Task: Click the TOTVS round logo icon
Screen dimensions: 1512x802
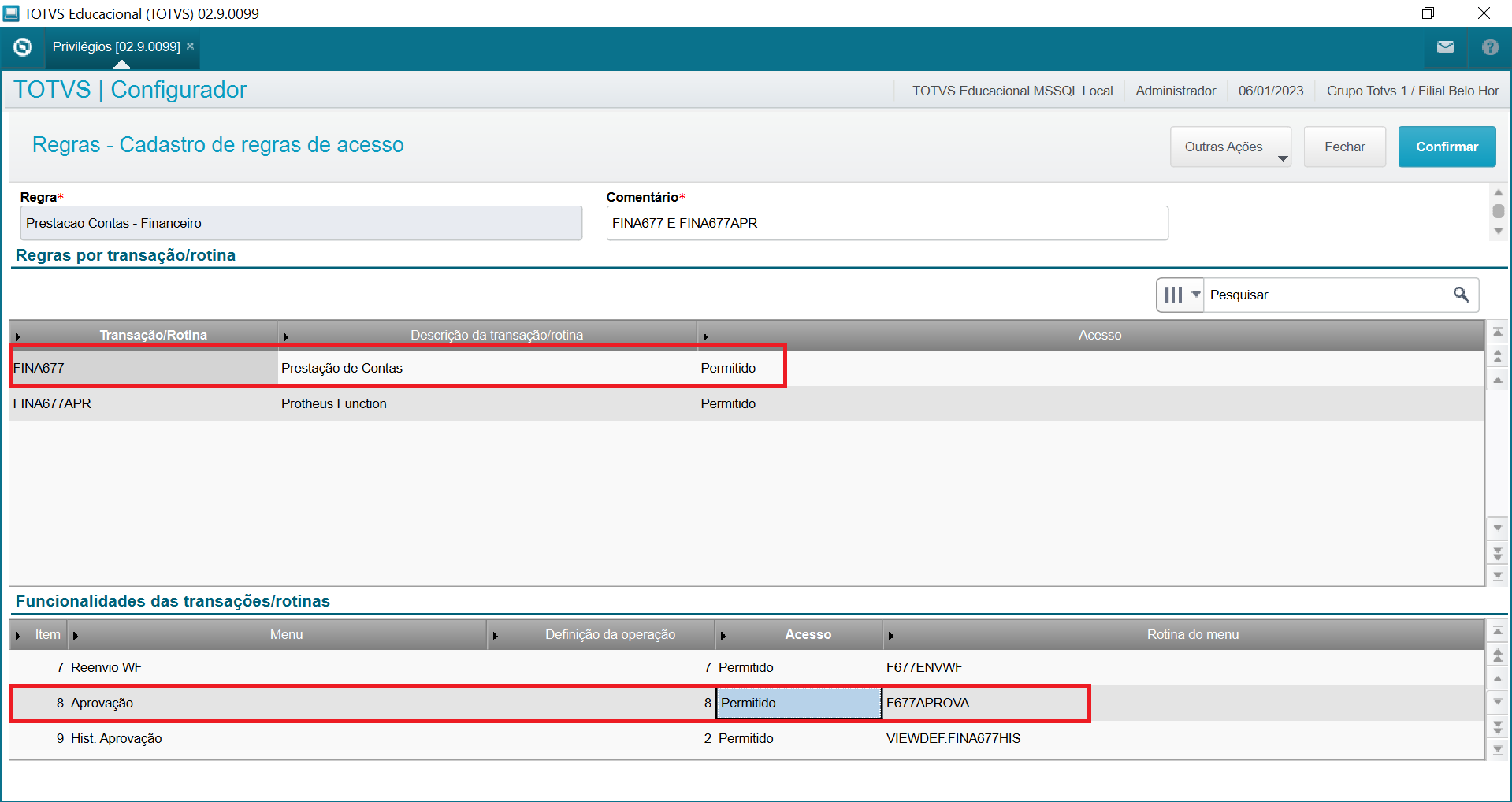Action: click(x=23, y=47)
